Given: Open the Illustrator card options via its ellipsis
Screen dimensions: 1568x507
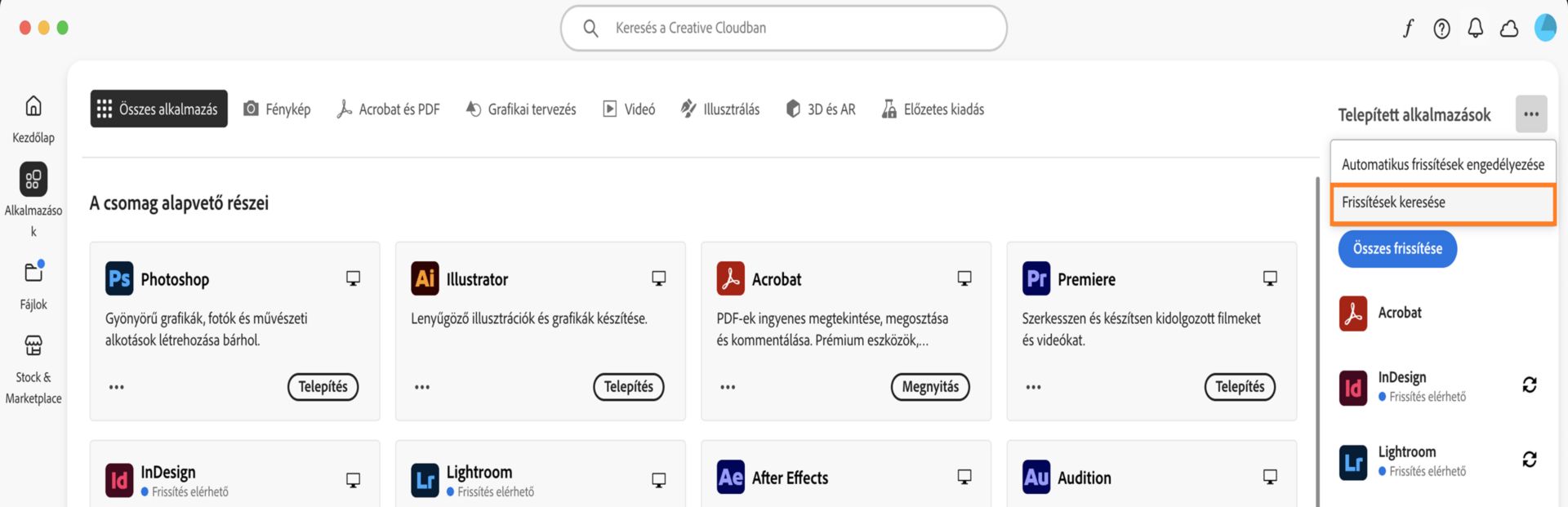Looking at the screenshot, I should click(421, 387).
